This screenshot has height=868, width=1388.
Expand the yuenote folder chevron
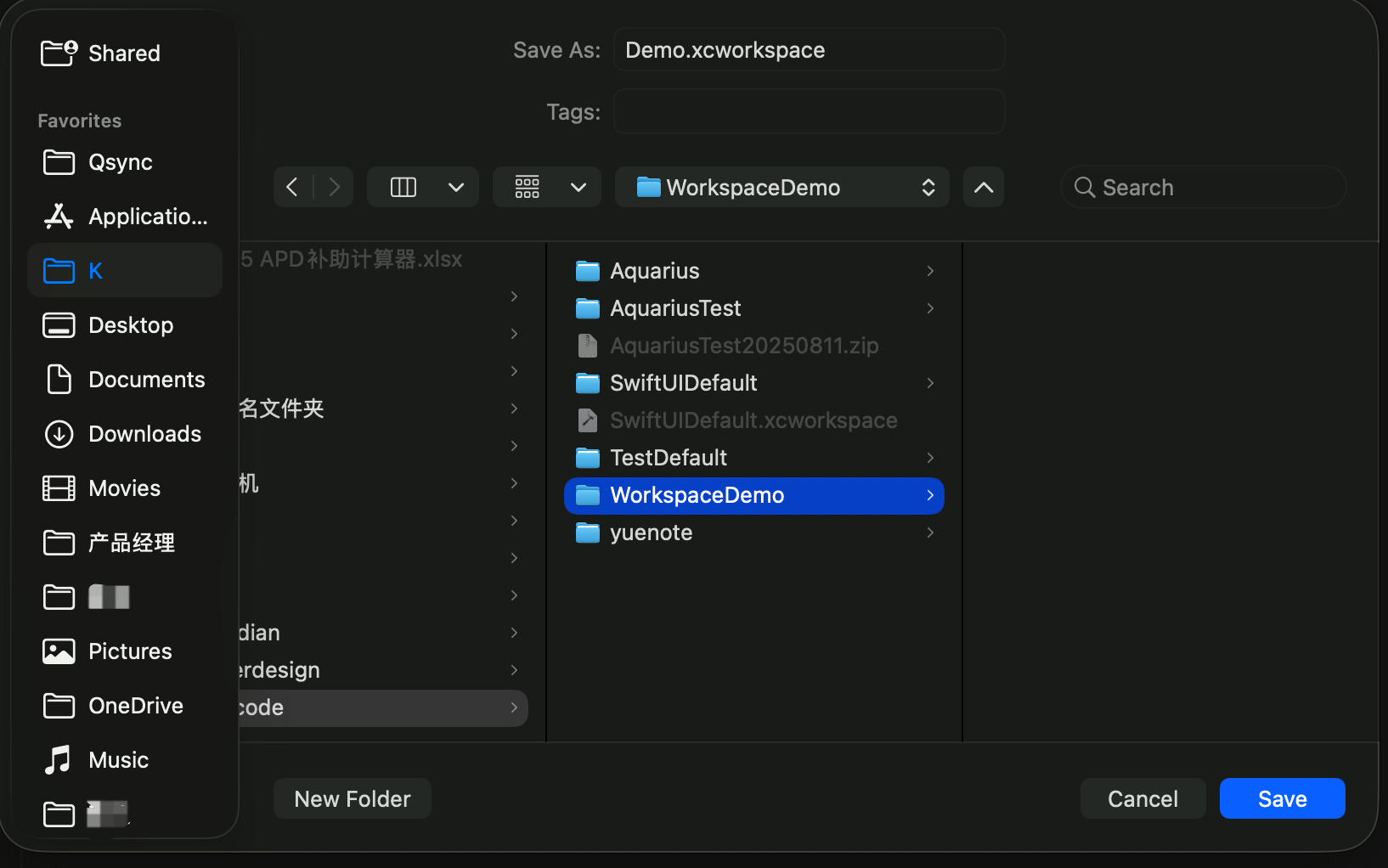click(x=930, y=533)
